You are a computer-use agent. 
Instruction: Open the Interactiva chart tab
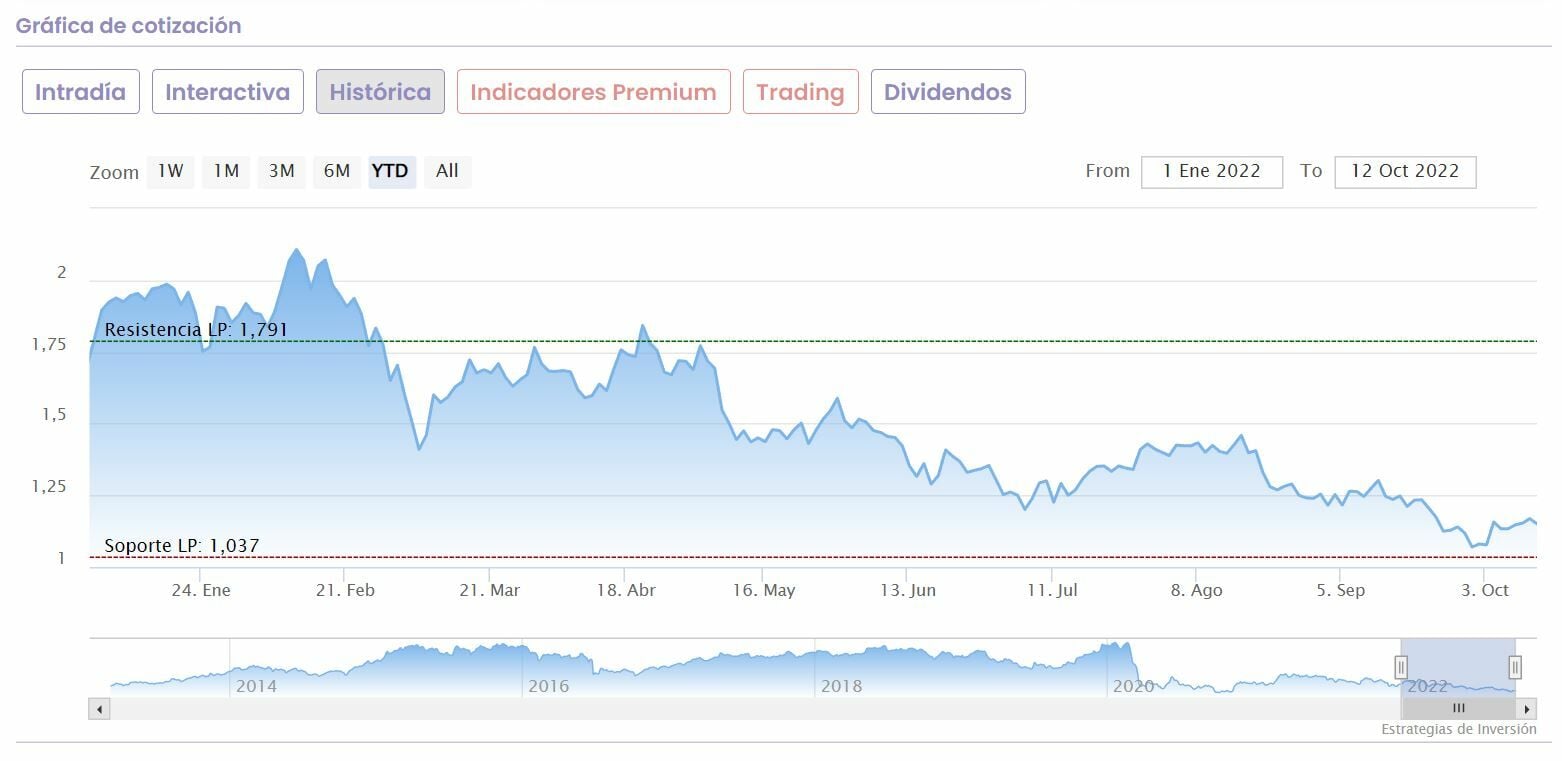[x=227, y=92]
